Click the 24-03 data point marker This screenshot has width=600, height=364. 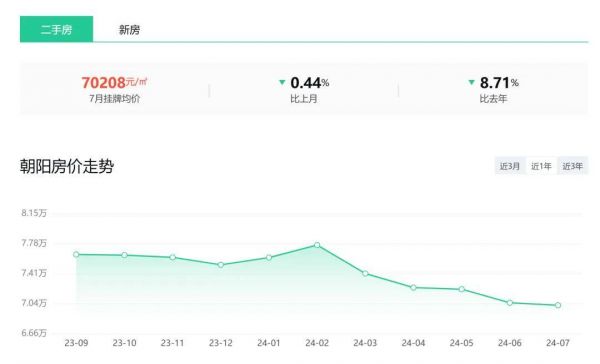tap(365, 274)
